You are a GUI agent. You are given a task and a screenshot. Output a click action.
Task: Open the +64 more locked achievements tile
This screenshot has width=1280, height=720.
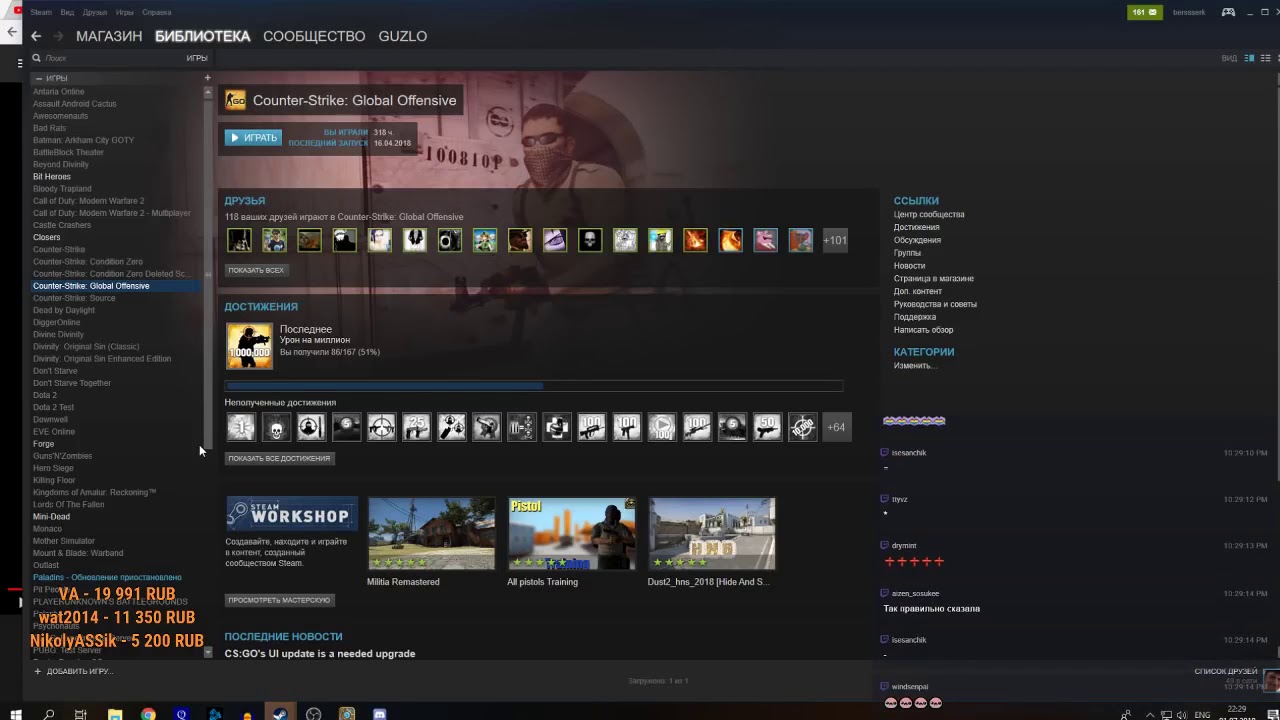click(836, 427)
